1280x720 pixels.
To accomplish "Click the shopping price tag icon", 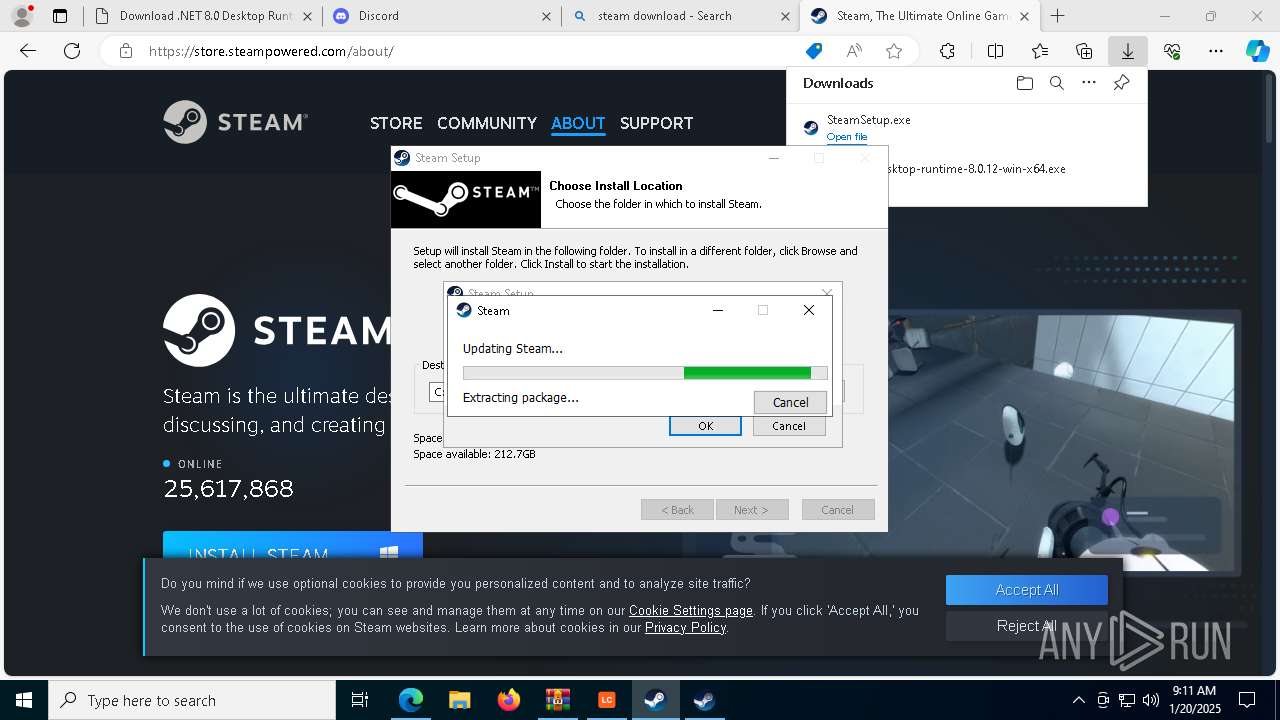I will [x=814, y=51].
